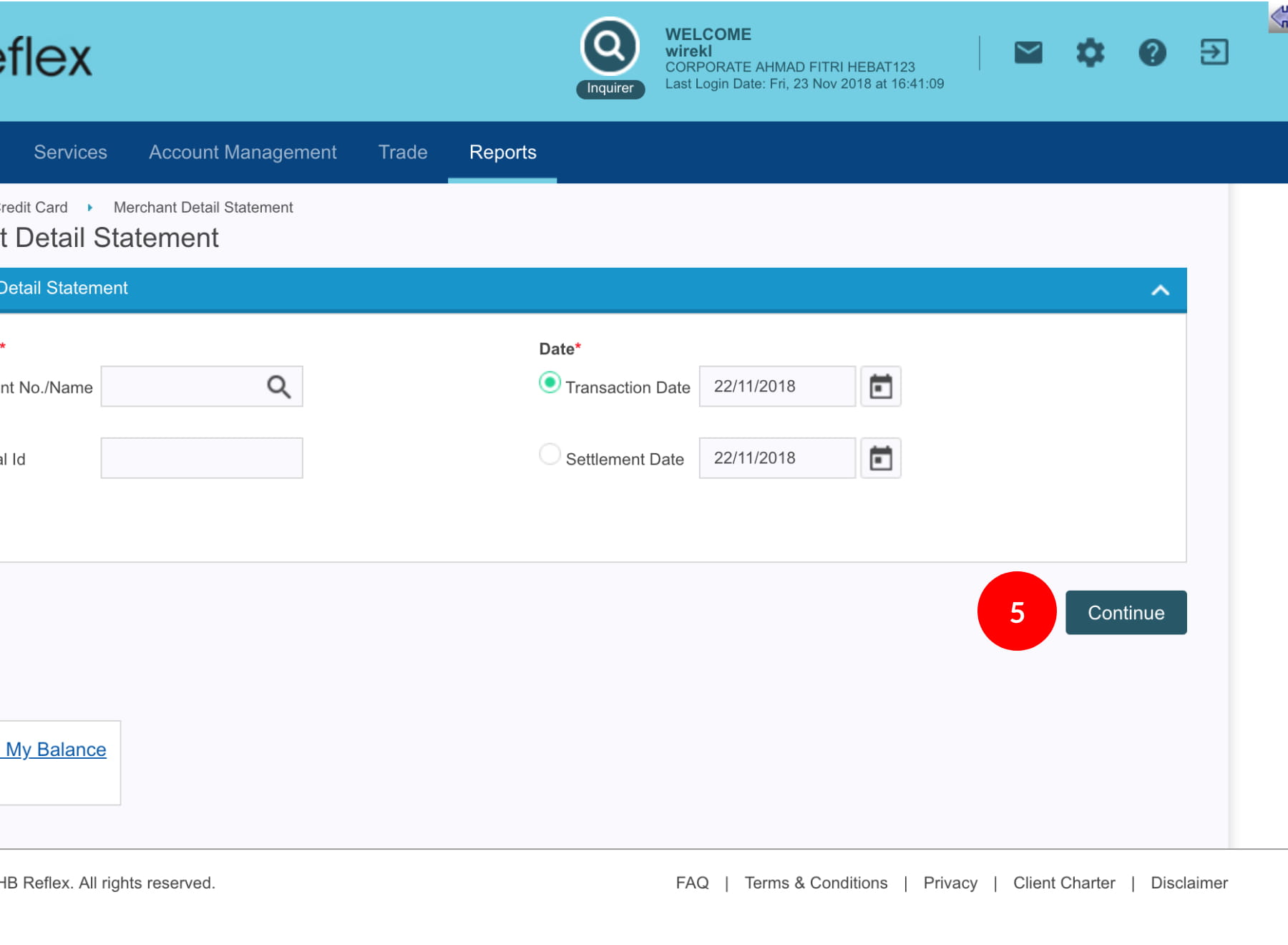Click the Terms & Conditions footer link
1288x945 pixels.
(x=816, y=883)
